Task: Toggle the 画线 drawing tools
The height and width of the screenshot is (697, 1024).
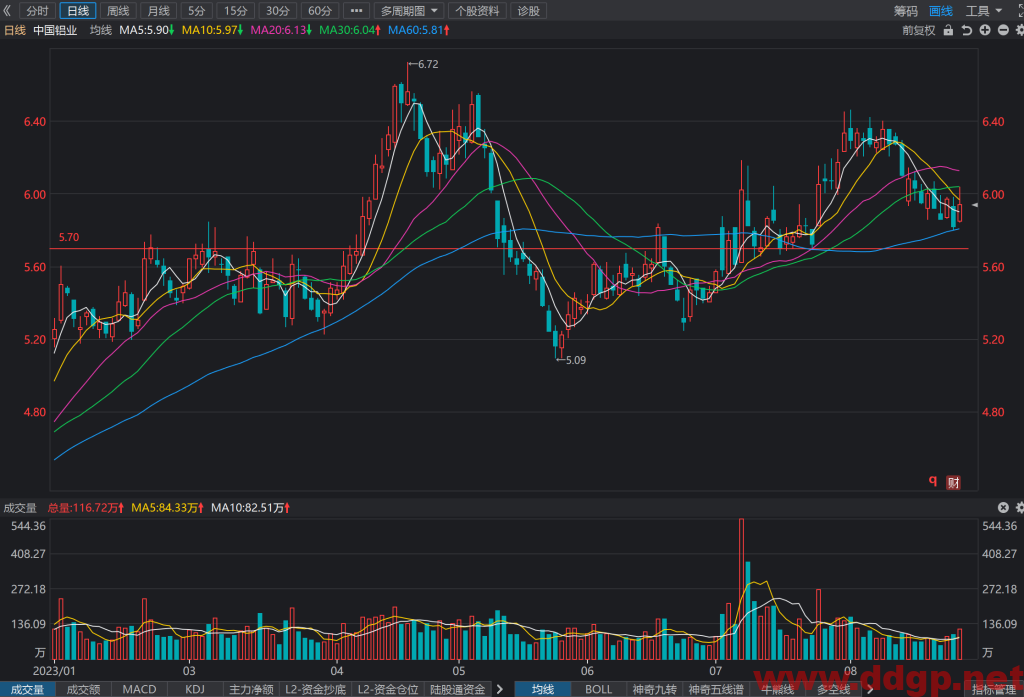Action: click(x=941, y=10)
